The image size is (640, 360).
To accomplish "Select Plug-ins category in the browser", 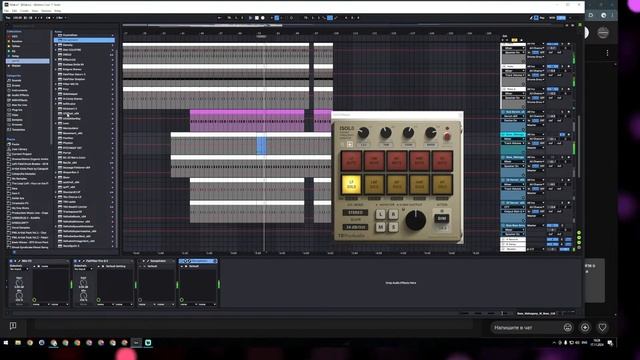I will coord(17,110).
